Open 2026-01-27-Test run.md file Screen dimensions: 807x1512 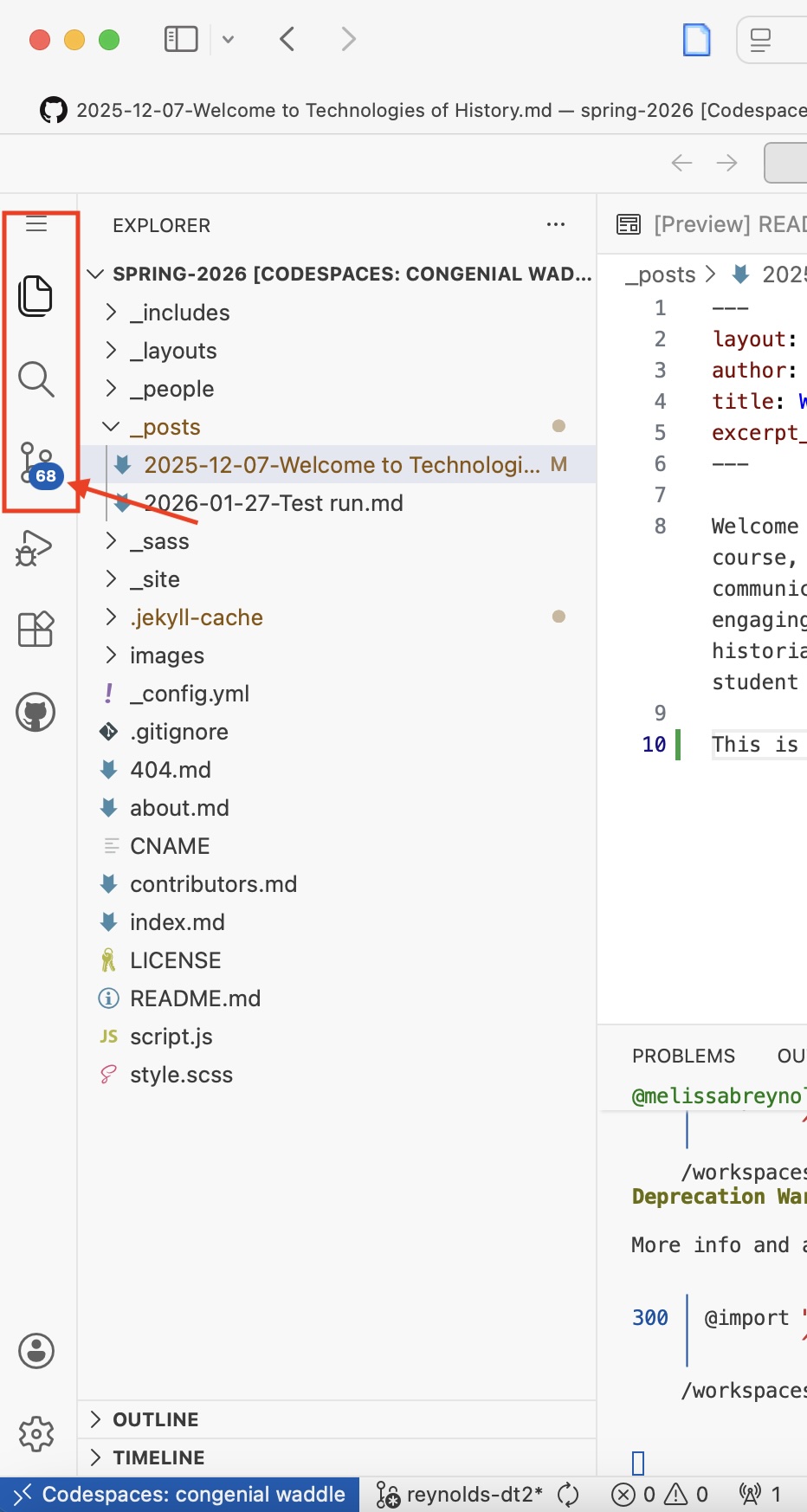337,502
